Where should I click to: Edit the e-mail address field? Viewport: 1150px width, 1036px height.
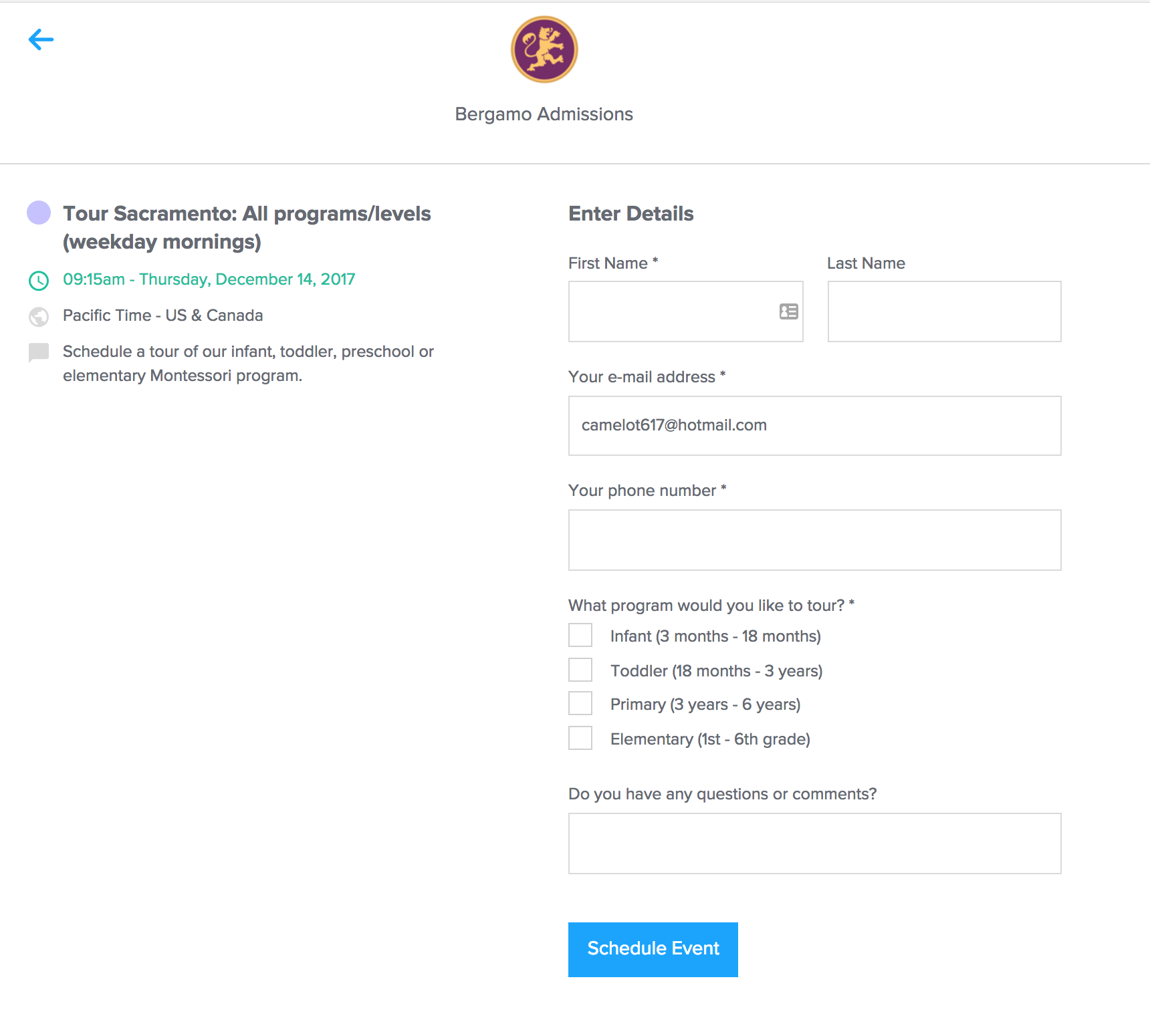(814, 426)
